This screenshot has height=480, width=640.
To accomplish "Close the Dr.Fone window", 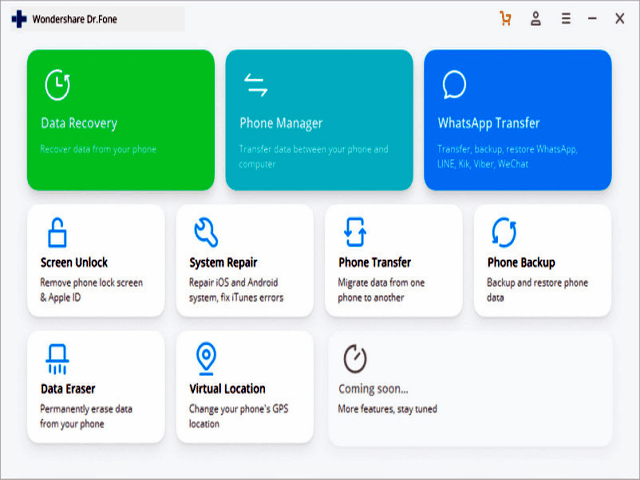I will pos(620,18).
